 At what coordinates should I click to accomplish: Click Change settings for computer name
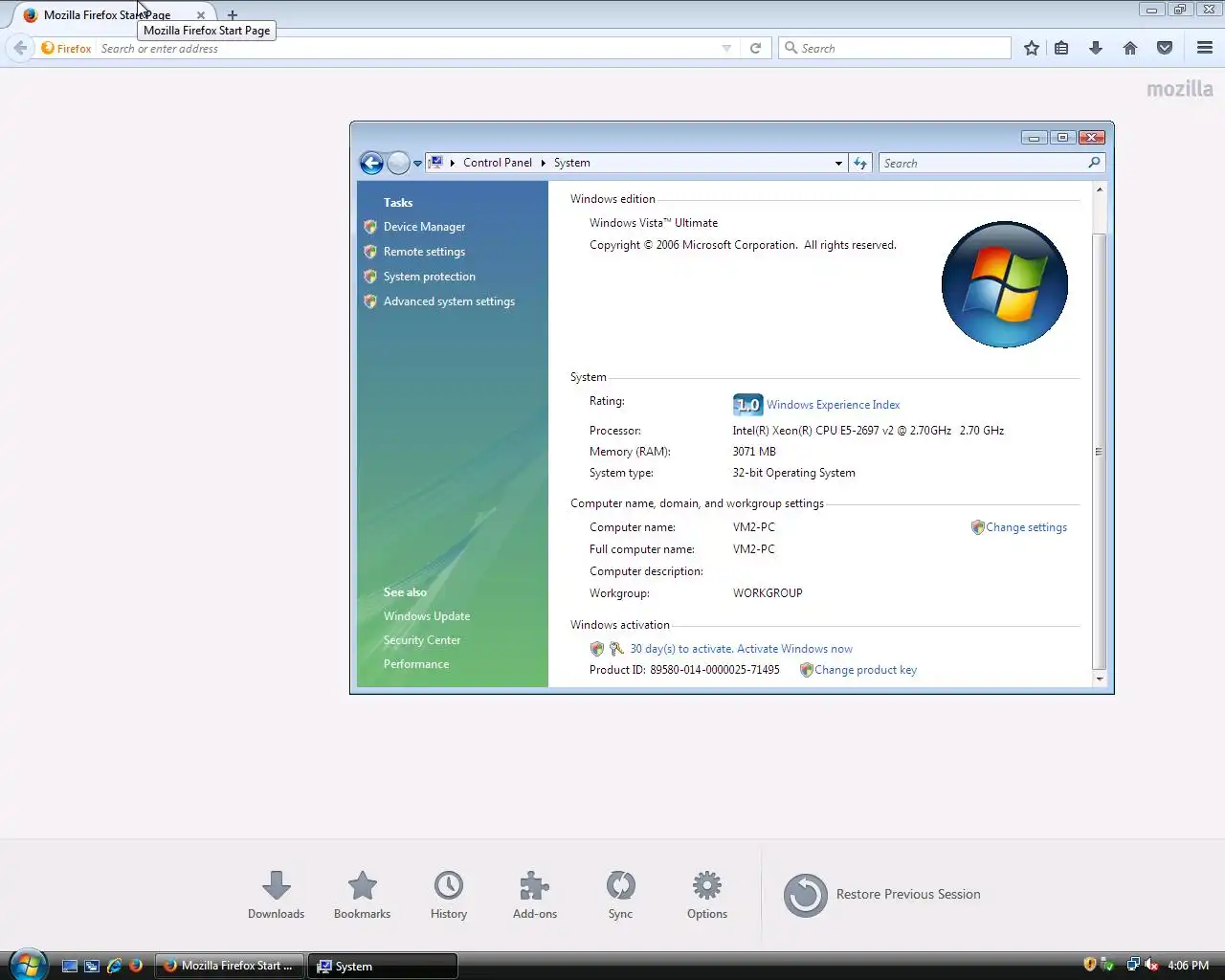click(x=1026, y=527)
